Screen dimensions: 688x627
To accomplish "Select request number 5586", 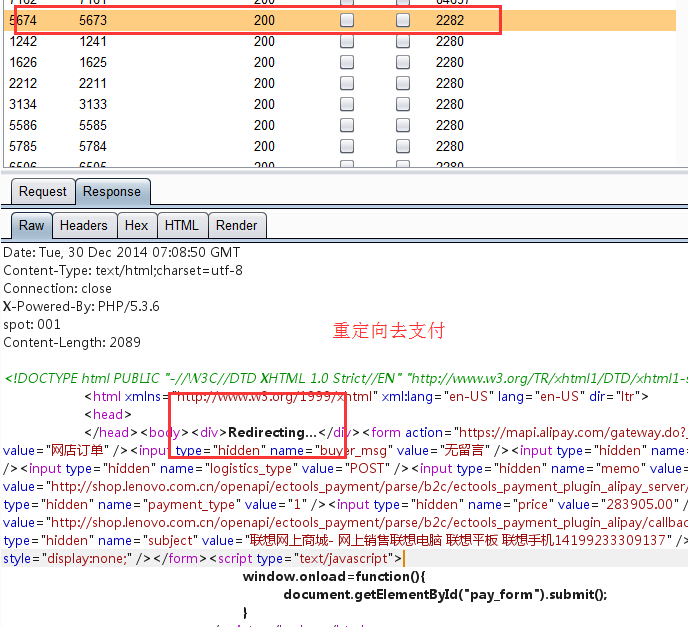I will pyautogui.click(x=23, y=125).
